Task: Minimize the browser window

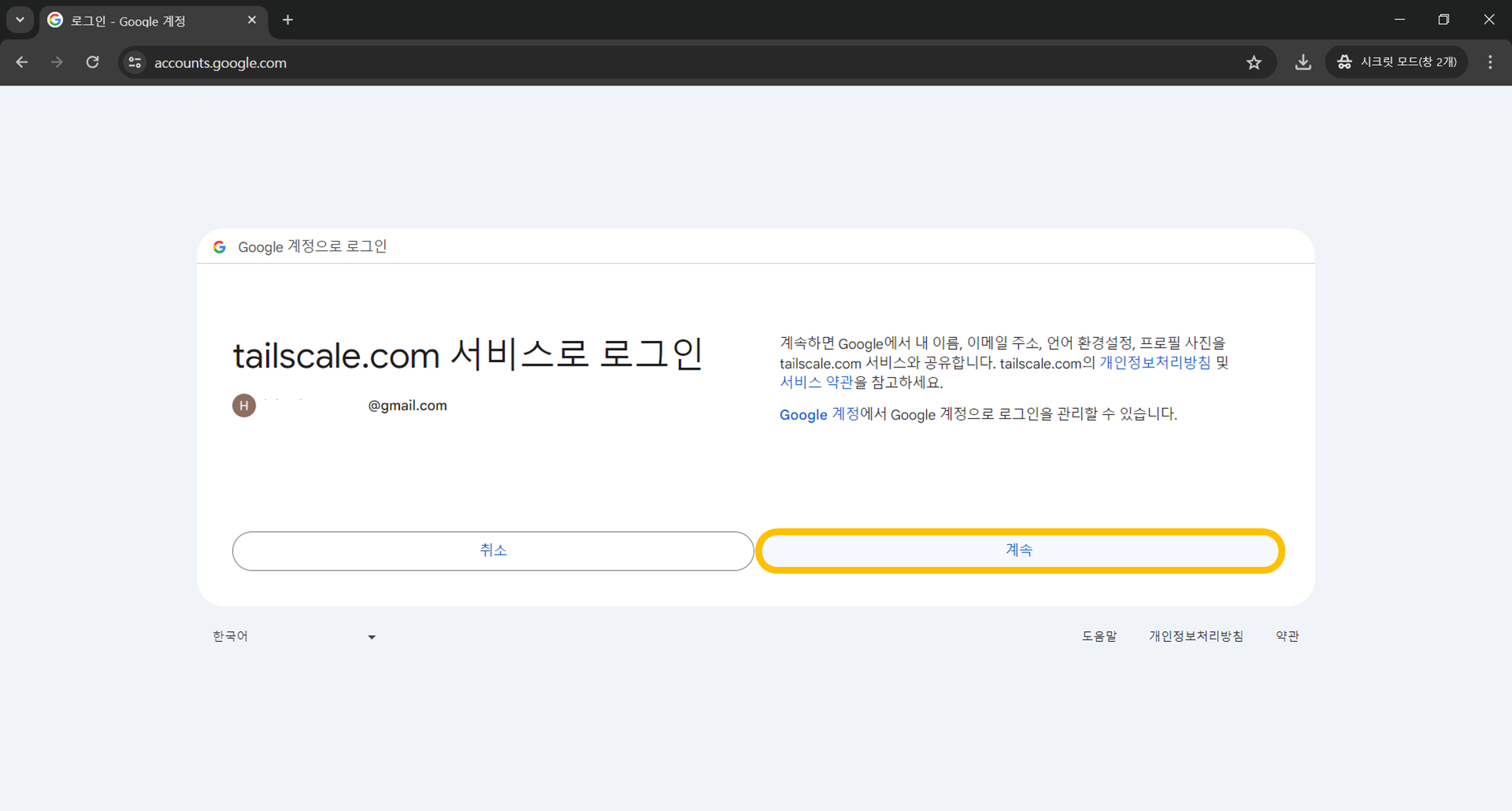Action: (x=1399, y=20)
